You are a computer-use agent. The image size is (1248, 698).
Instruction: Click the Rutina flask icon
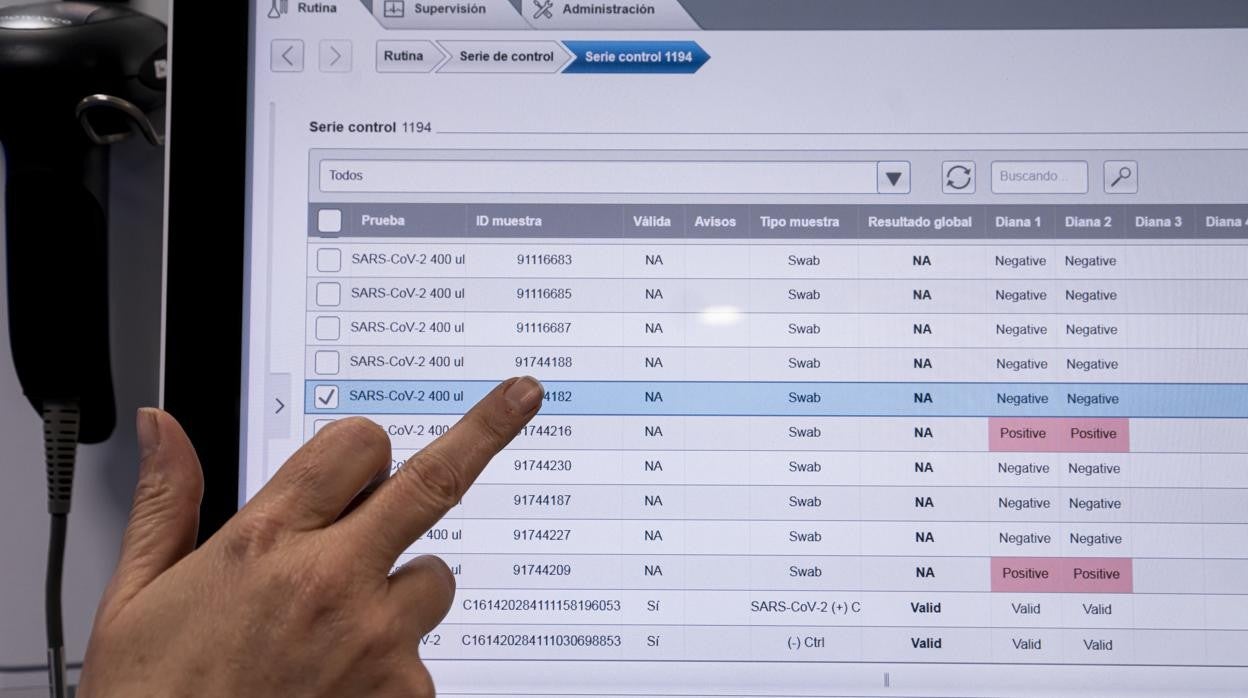(x=277, y=8)
